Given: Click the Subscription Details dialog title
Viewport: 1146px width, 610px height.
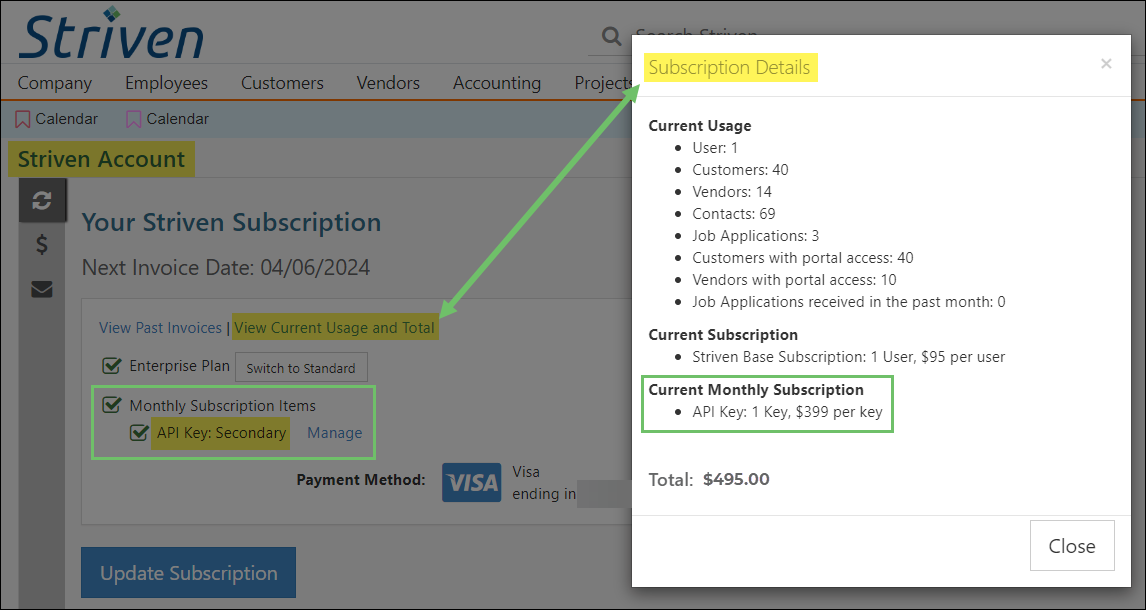Looking at the screenshot, I should click(729, 68).
